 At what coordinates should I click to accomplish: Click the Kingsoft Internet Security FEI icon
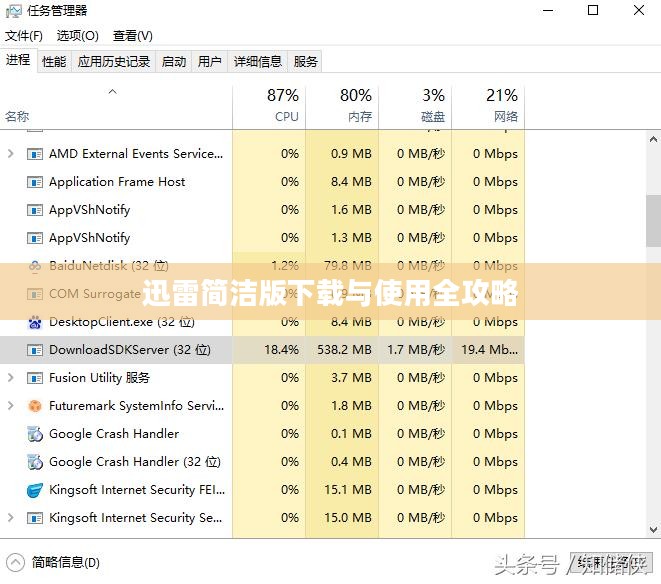[35, 490]
